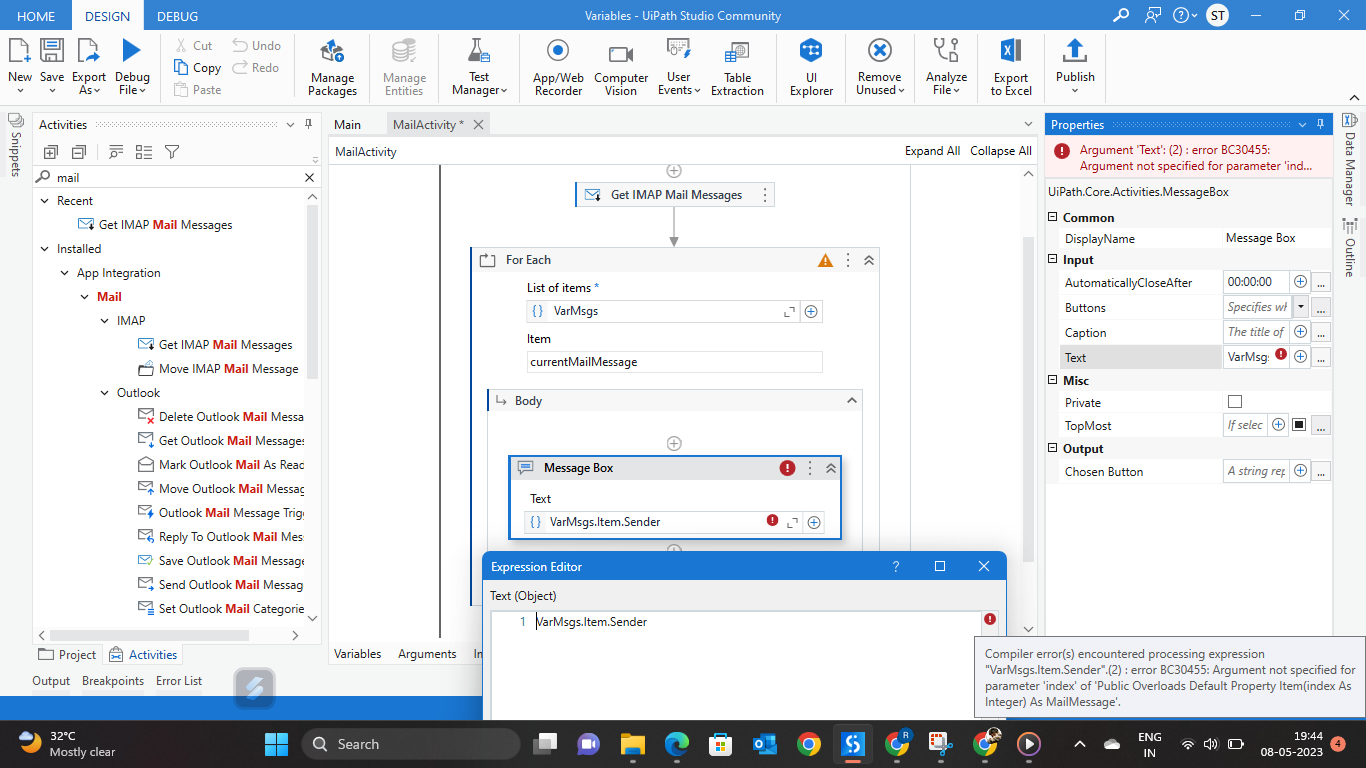The height and width of the screenshot is (768, 1366).
Task: Click Message Box error icon
Action: pyautogui.click(x=787, y=467)
